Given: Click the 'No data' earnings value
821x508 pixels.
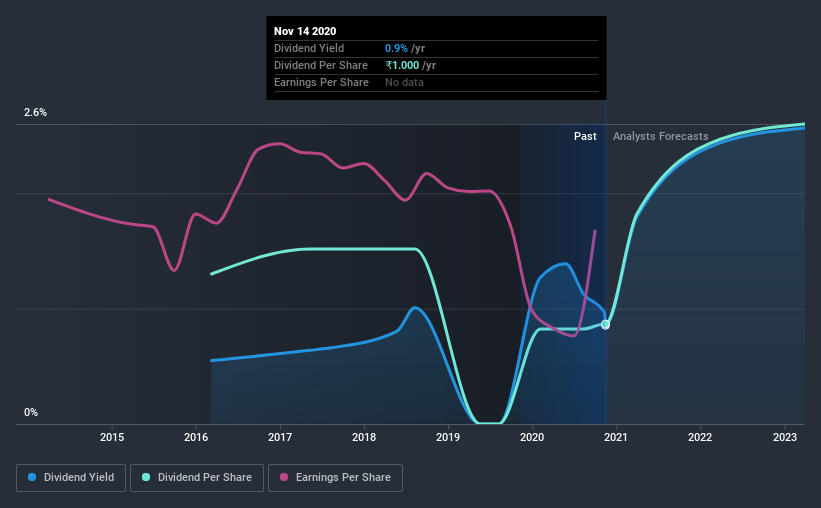Looking at the screenshot, I should click(x=404, y=82).
